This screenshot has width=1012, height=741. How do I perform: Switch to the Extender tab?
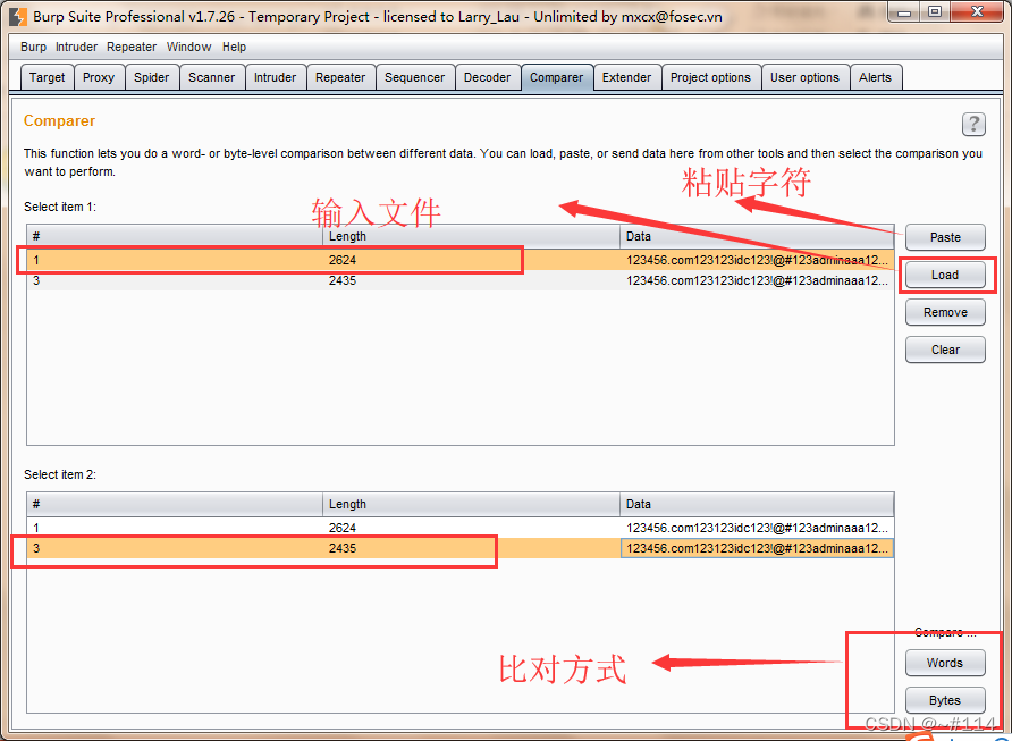click(627, 77)
